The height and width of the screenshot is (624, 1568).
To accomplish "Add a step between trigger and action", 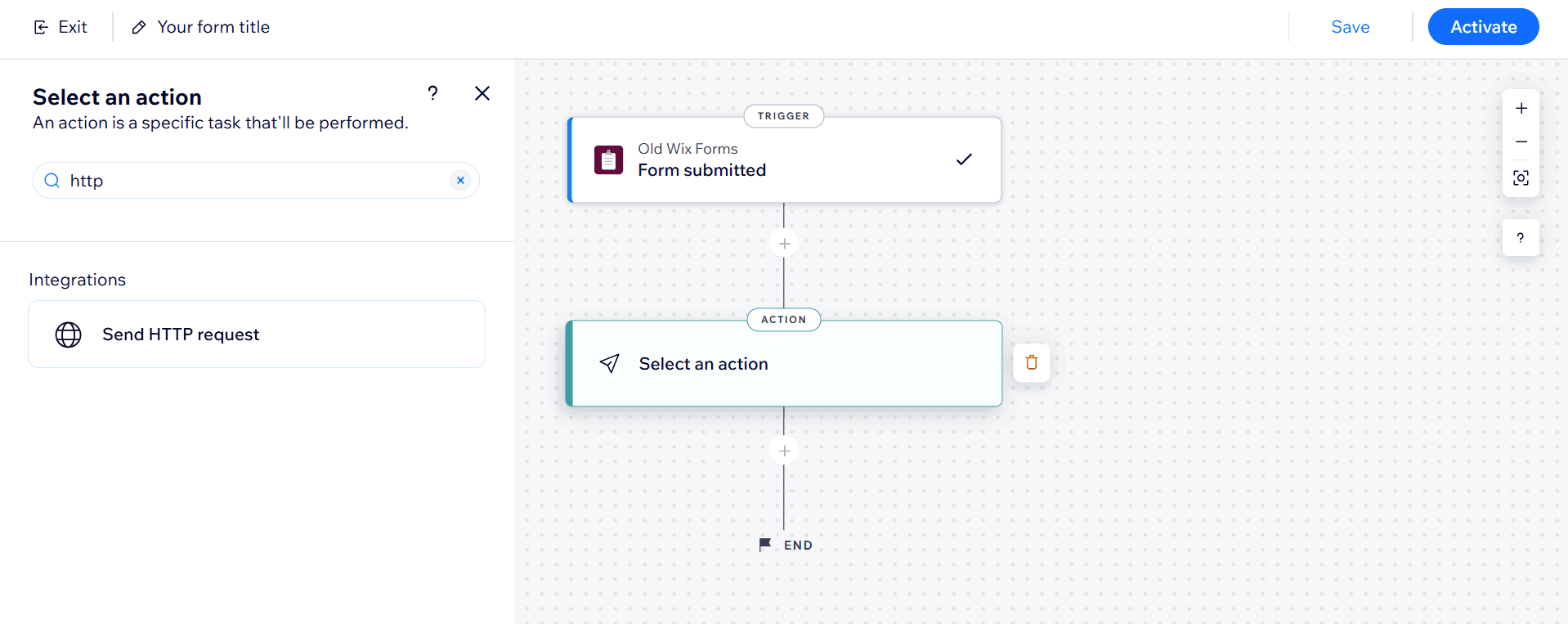I will pos(784,244).
